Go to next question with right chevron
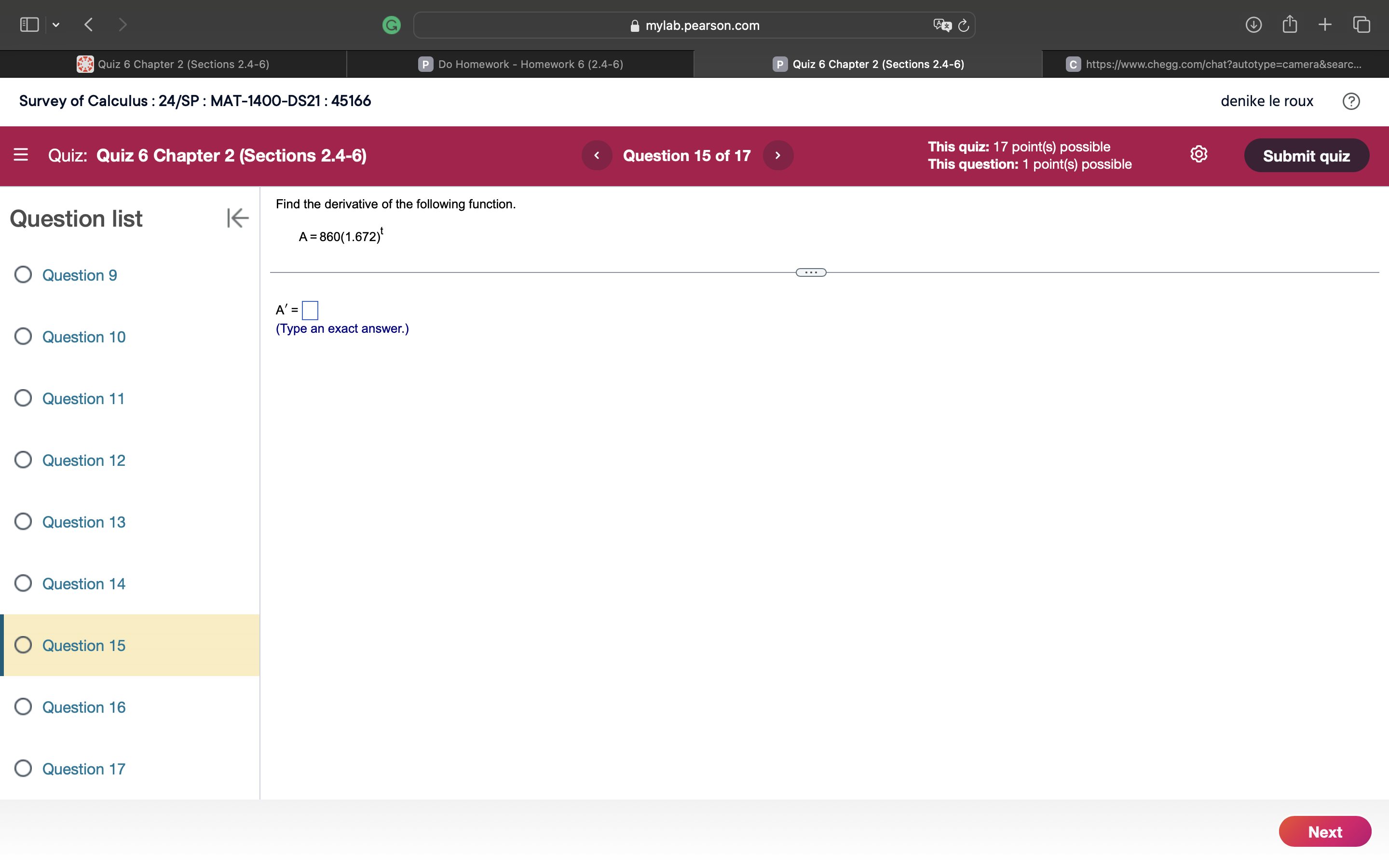Image resolution: width=1389 pixels, height=868 pixels. point(778,156)
